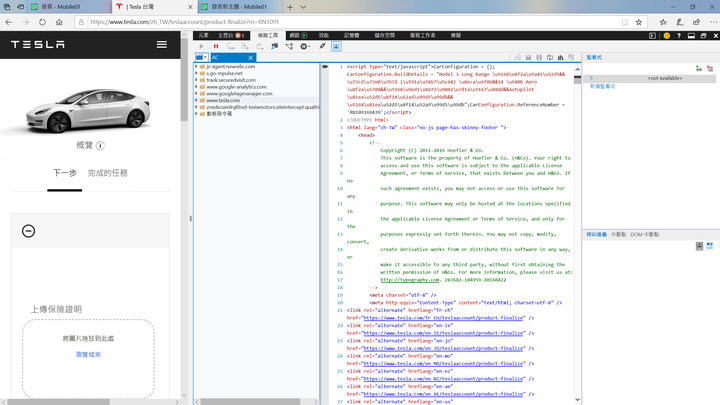Viewport: 720px width, 405px height.
Task: Click the fr-ch tesla.com href link
Action: pos(443,318)
